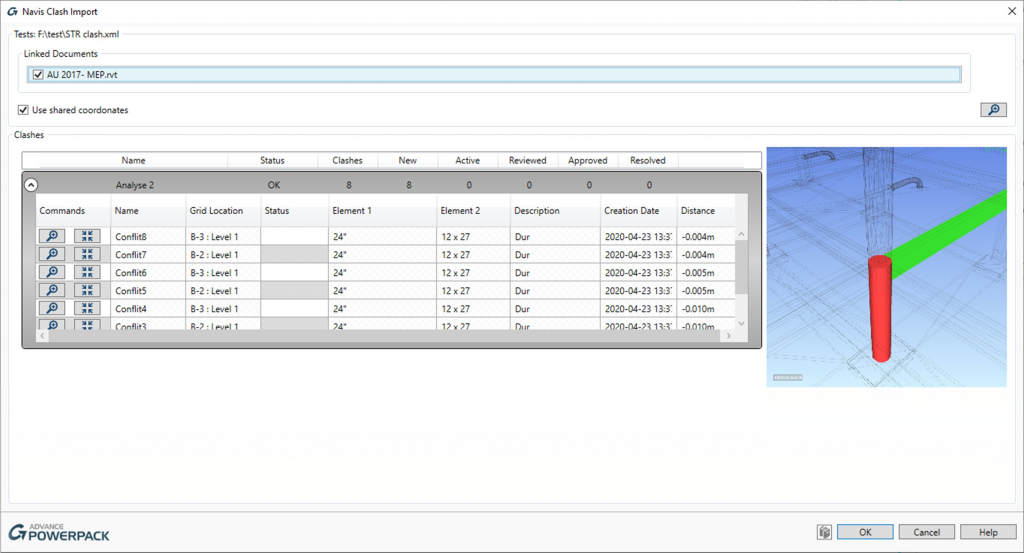Viewport: 1024px width, 553px height.
Task: Click the Navis Clash Import title icon
Action: [x=12, y=12]
